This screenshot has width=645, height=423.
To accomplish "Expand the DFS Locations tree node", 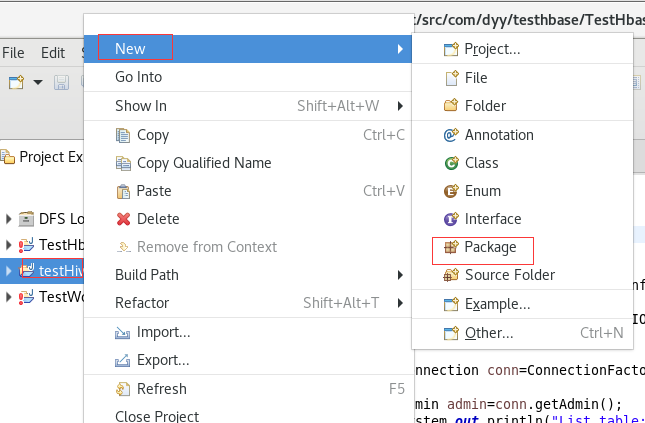I will point(9,219).
